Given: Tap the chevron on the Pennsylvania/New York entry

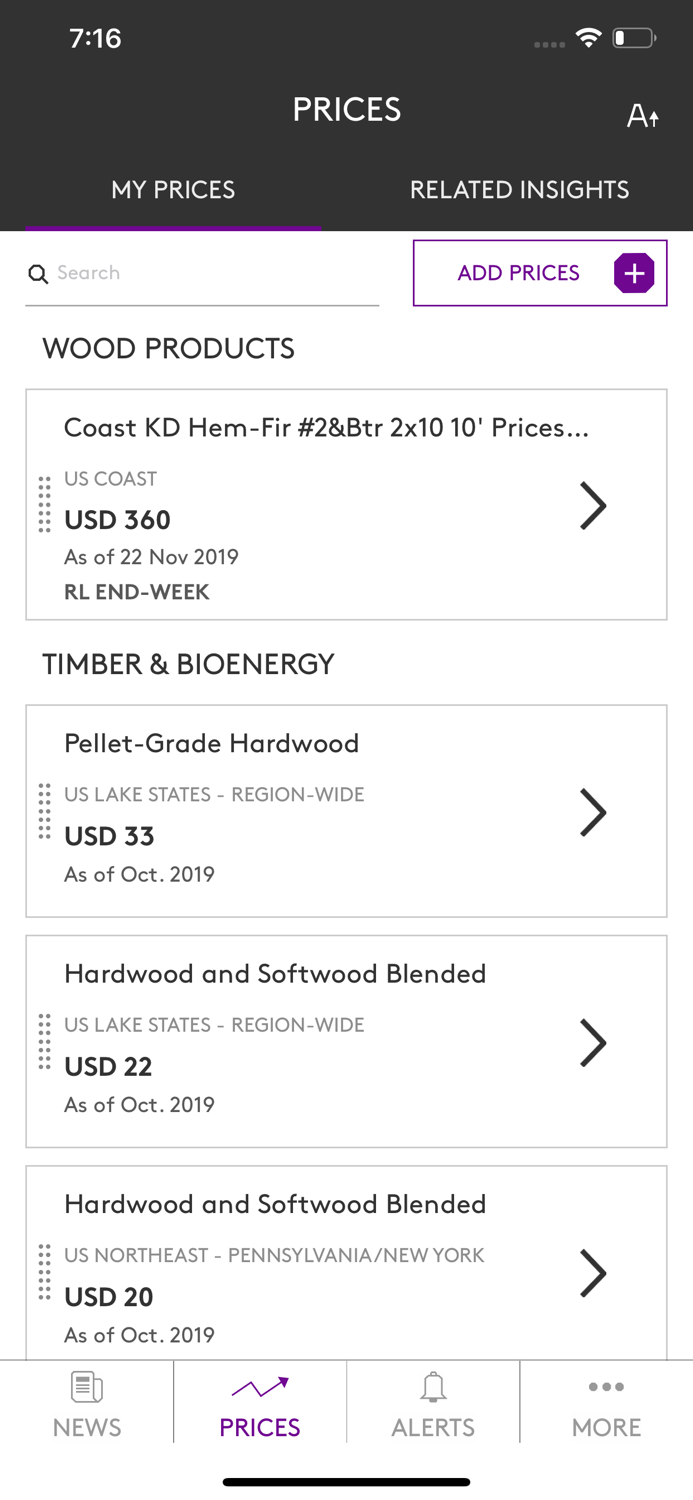Looking at the screenshot, I should (x=593, y=1273).
